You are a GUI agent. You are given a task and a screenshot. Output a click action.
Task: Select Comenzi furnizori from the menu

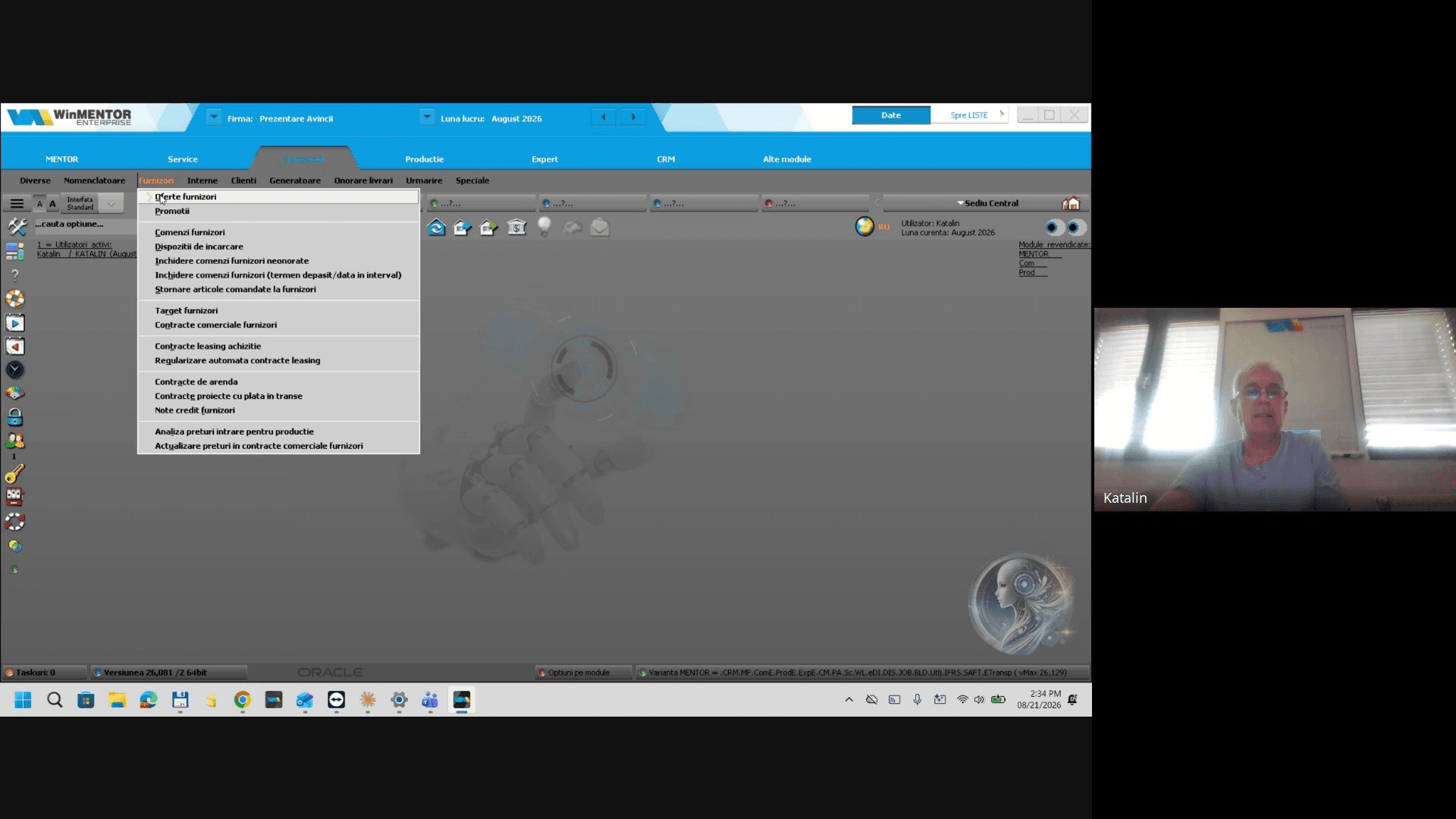point(190,232)
